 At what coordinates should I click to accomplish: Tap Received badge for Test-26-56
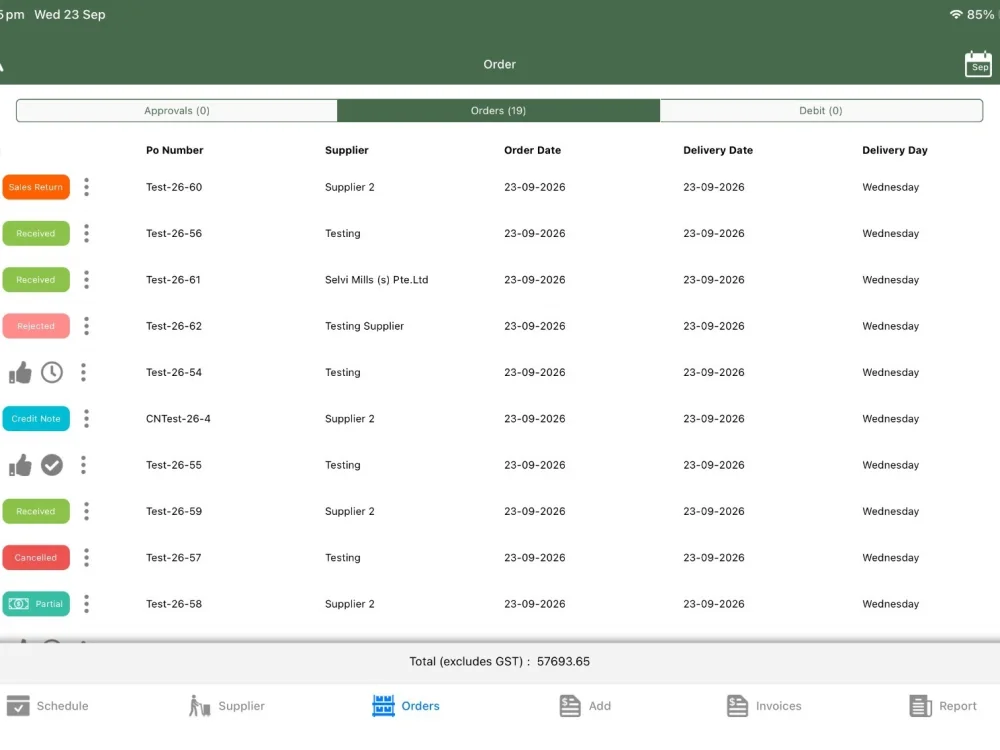point(36,233)
